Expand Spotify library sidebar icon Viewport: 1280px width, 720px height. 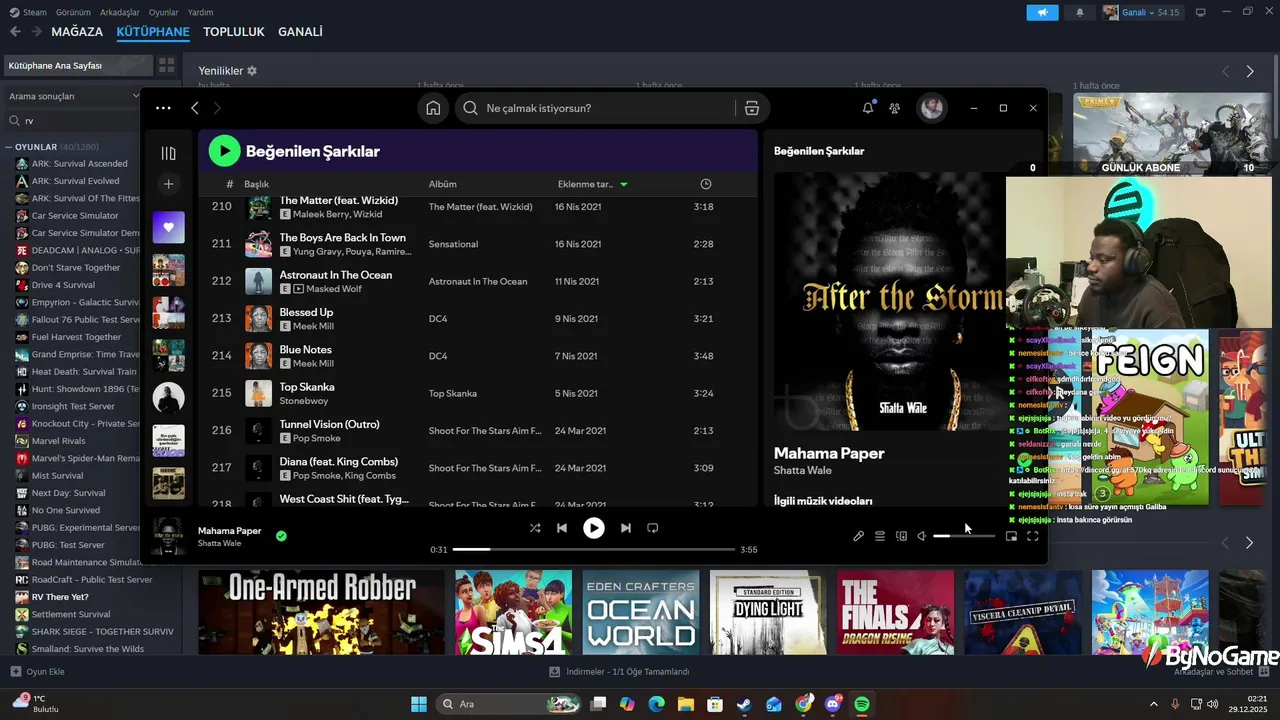coord(168,153)
